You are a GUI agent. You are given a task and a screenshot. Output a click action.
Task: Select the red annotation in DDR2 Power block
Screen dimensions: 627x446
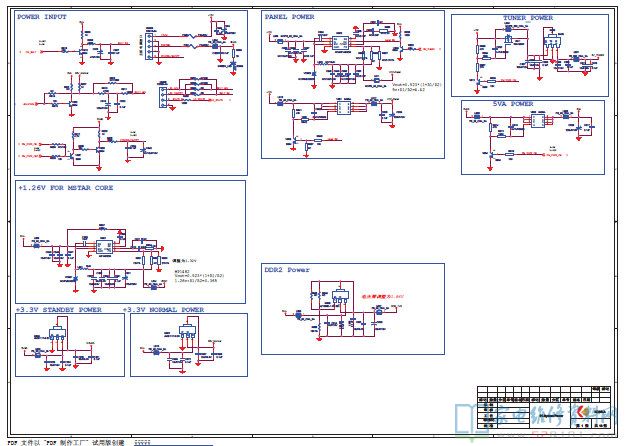[382, 297]
